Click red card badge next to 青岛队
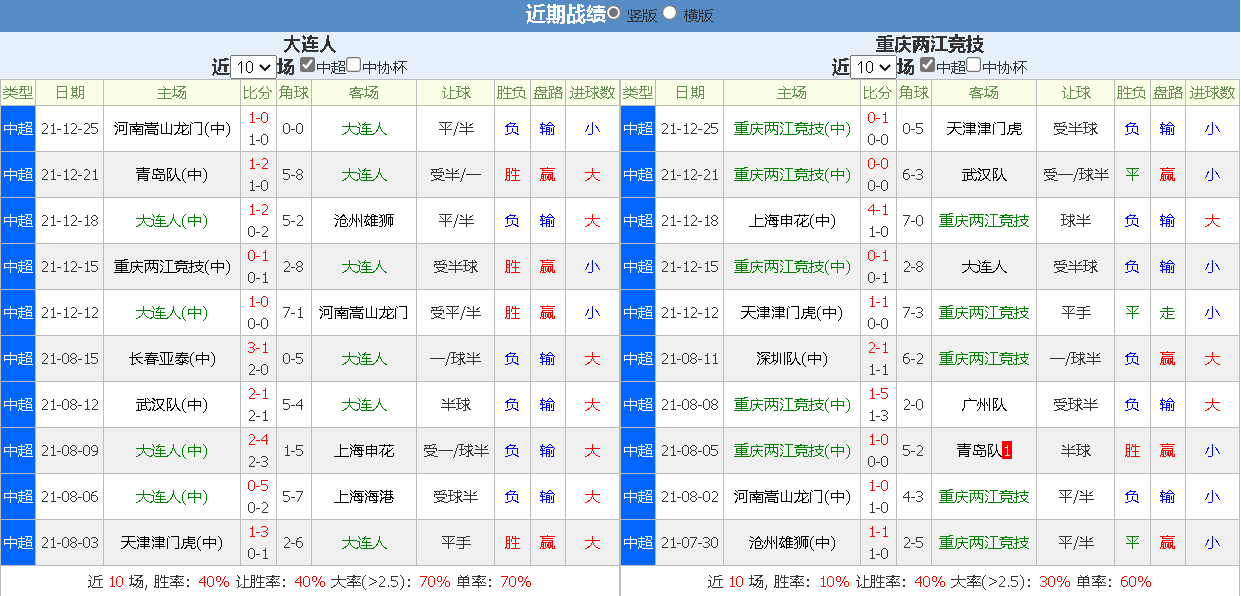Image resolution: width=1241 pixels, height=596 pixels. tap(1007, 451)
